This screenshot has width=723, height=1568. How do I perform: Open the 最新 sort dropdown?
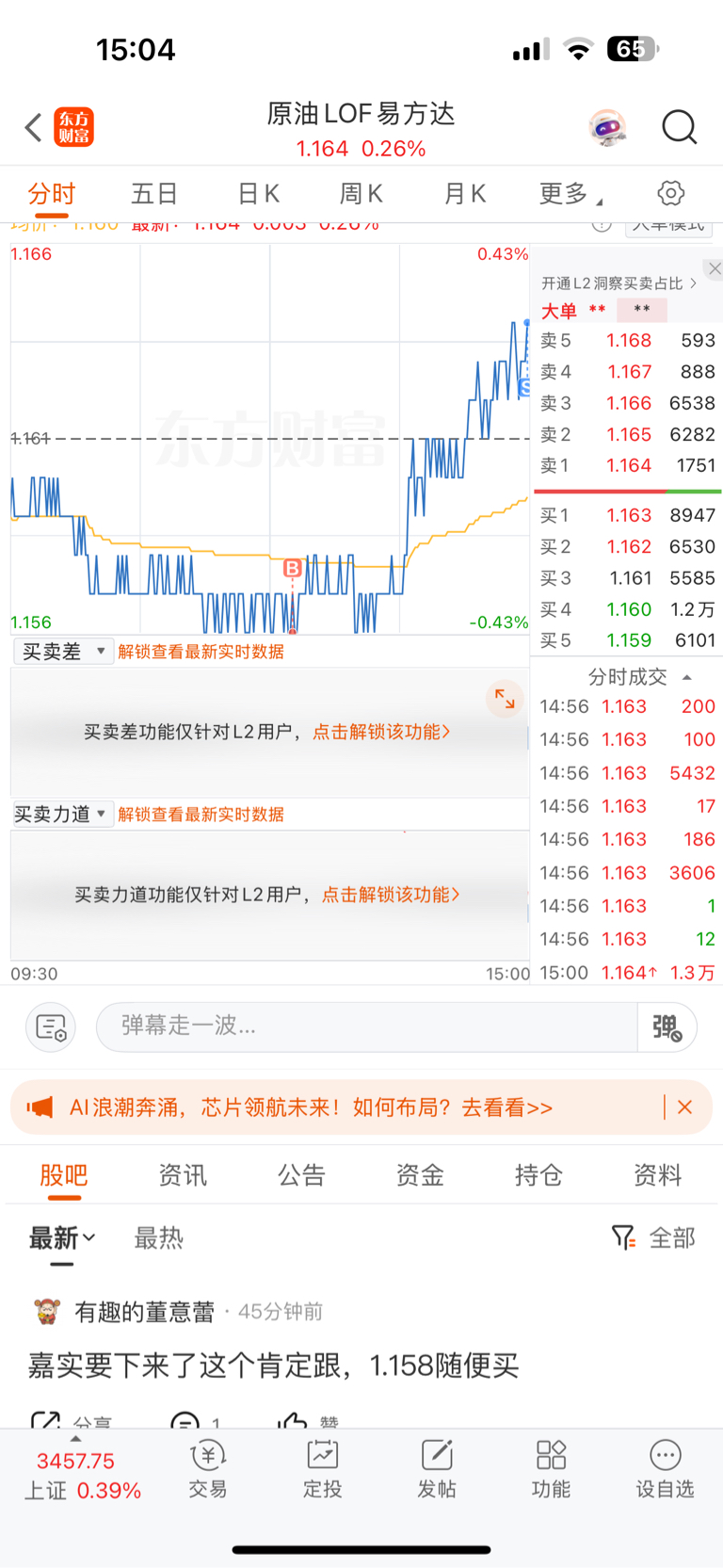[x=62, y=1237]
